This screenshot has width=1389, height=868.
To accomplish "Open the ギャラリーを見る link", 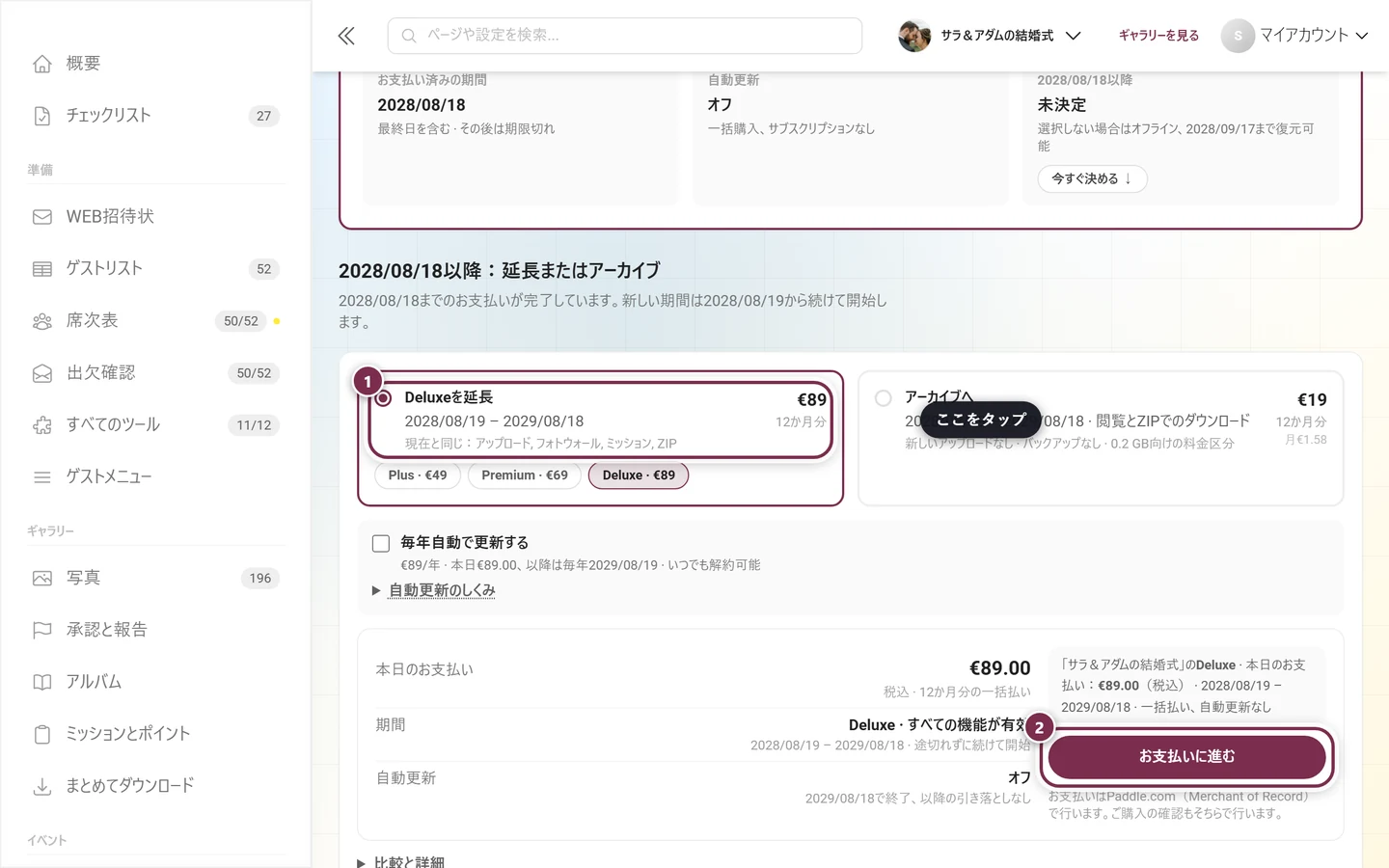I will pos(1158,36).
